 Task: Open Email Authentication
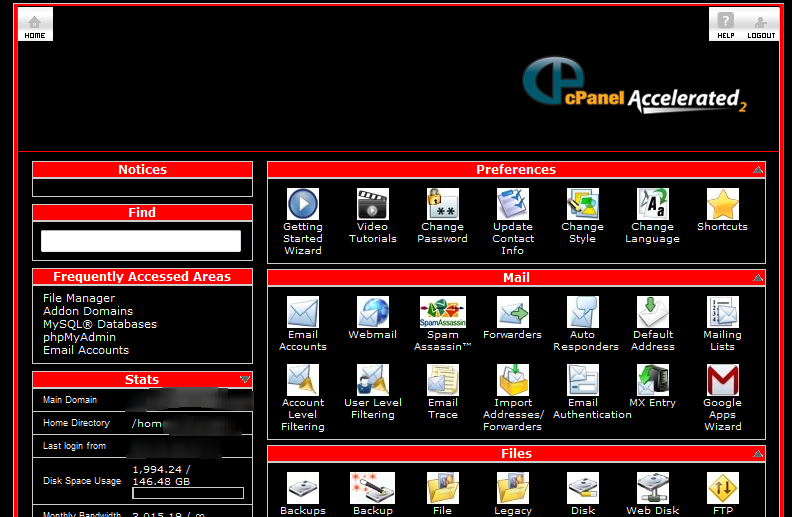click(582, 380)
